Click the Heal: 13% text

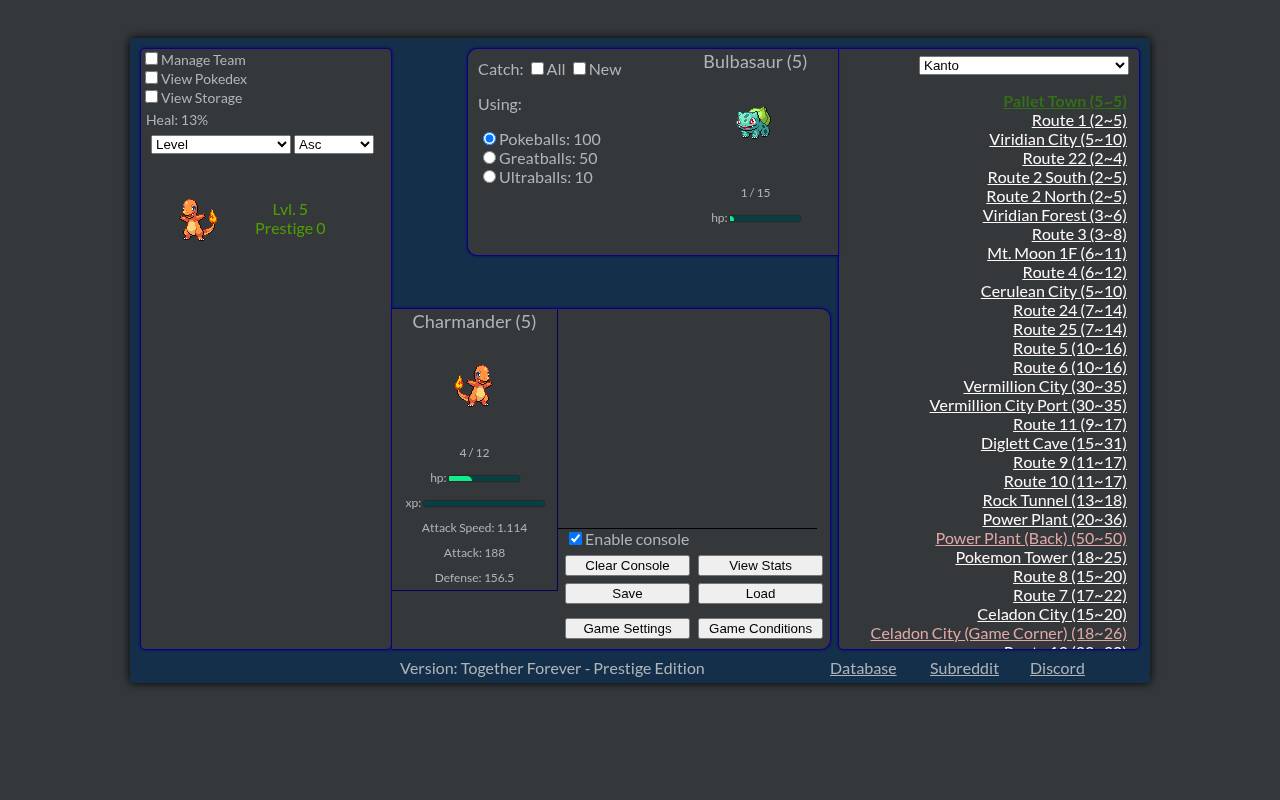(177, 120)
